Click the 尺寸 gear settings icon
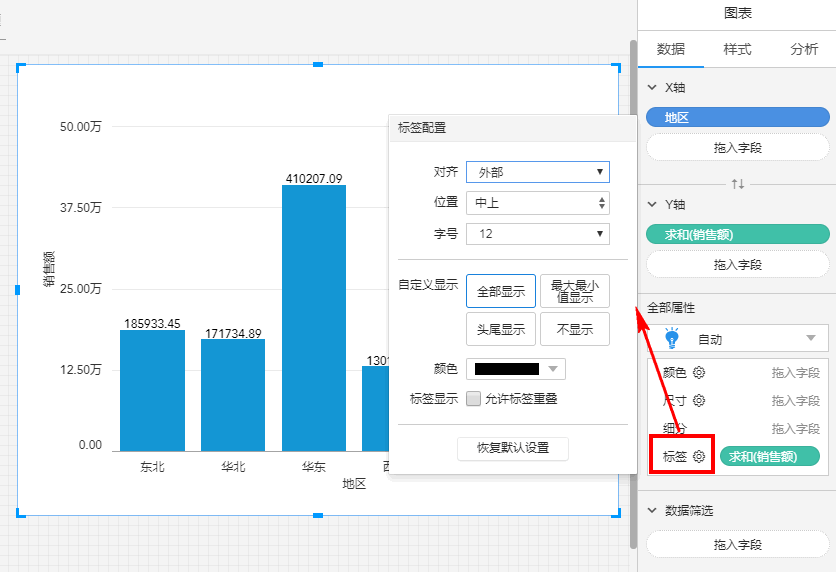 tap(699, 400)
